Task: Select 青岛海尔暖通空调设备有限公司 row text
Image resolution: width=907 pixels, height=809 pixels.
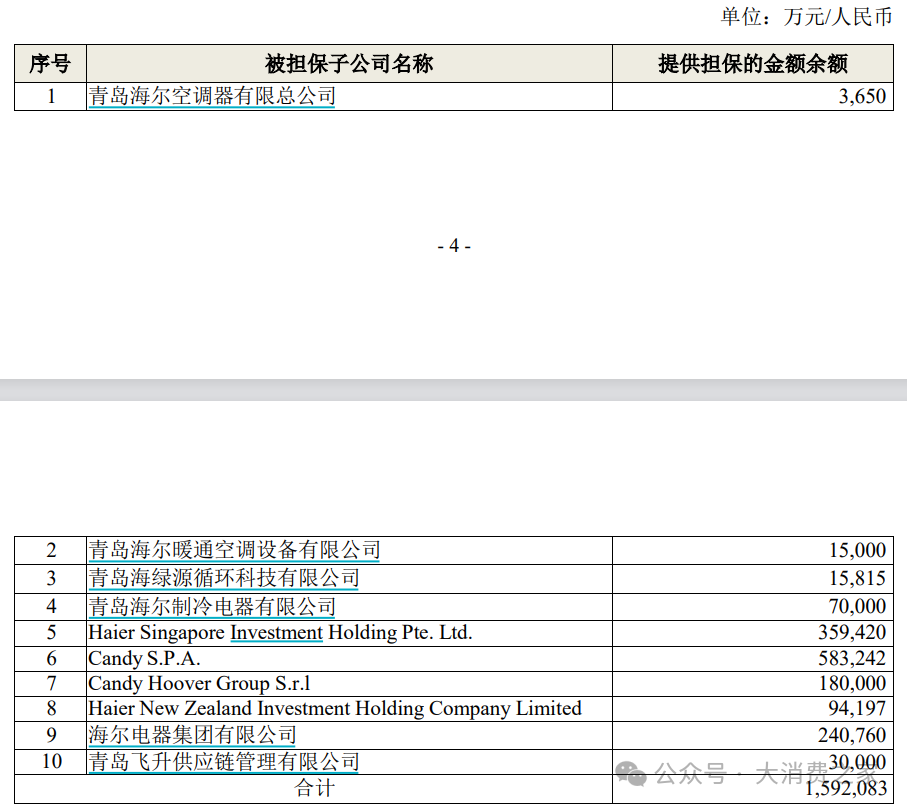Action: 234,550
